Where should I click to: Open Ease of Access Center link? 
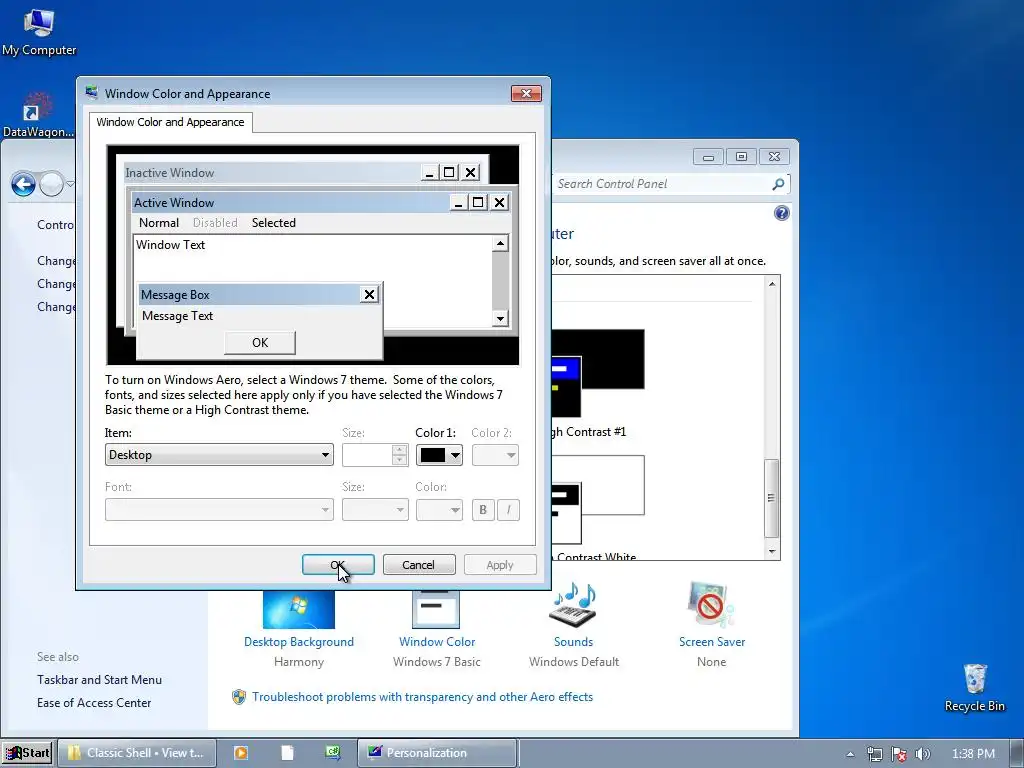(x=94, y=703)
